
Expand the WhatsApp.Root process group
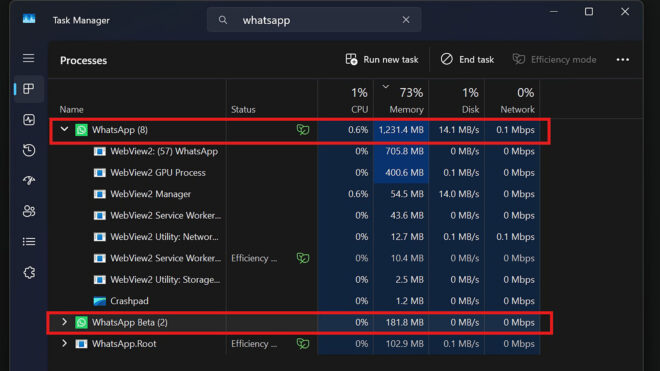(x=64, y=344)
